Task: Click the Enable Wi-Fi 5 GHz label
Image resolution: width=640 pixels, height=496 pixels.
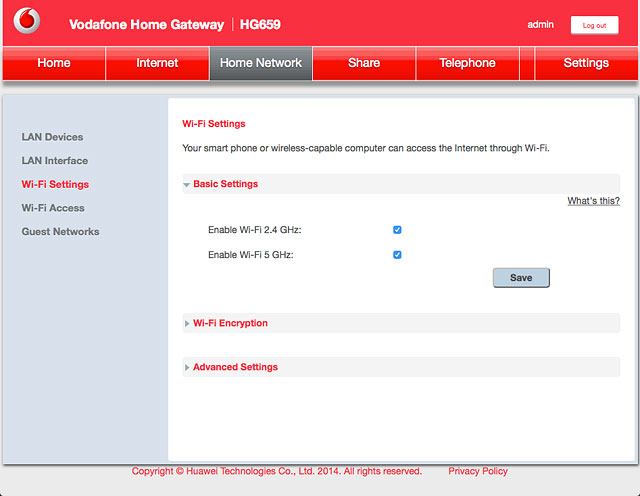Action: click(x=251, y=255)
